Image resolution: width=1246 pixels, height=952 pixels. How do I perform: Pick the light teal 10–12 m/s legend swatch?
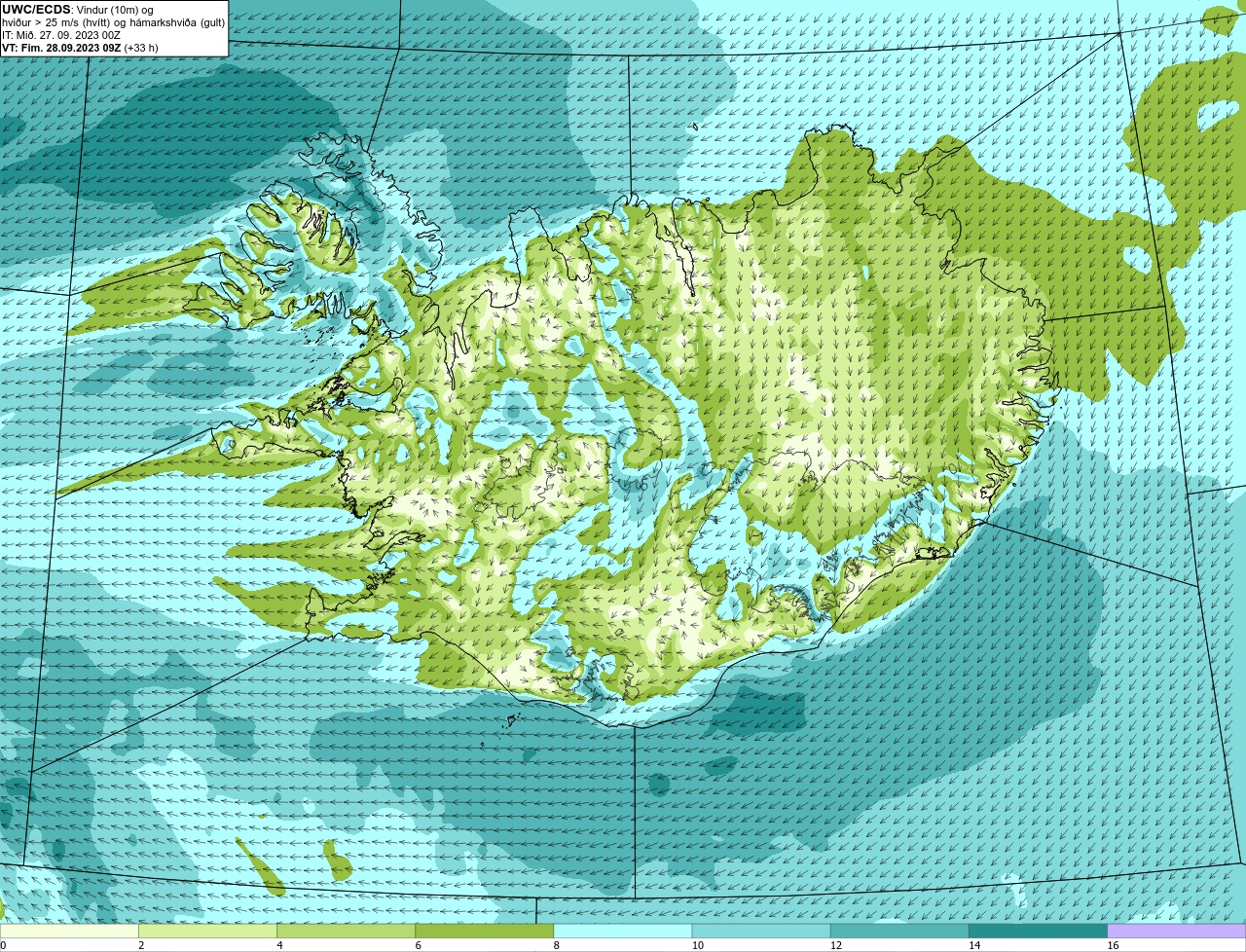pyautogui.click(x=761, y=932)
